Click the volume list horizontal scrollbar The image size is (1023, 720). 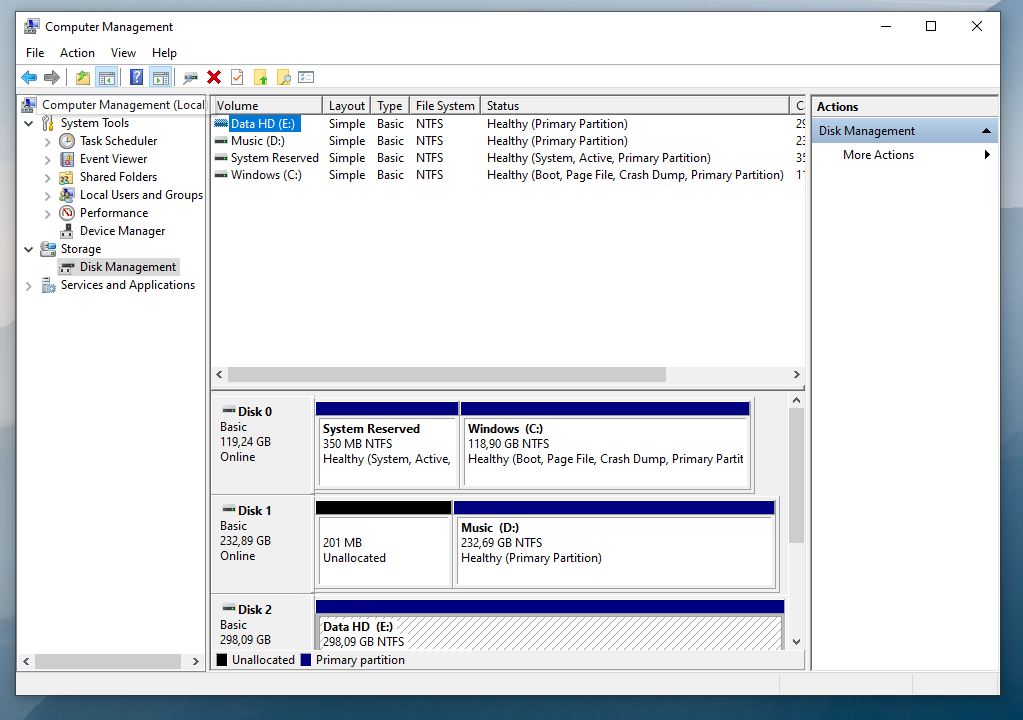pyautogui.click(x=446, y=374)
